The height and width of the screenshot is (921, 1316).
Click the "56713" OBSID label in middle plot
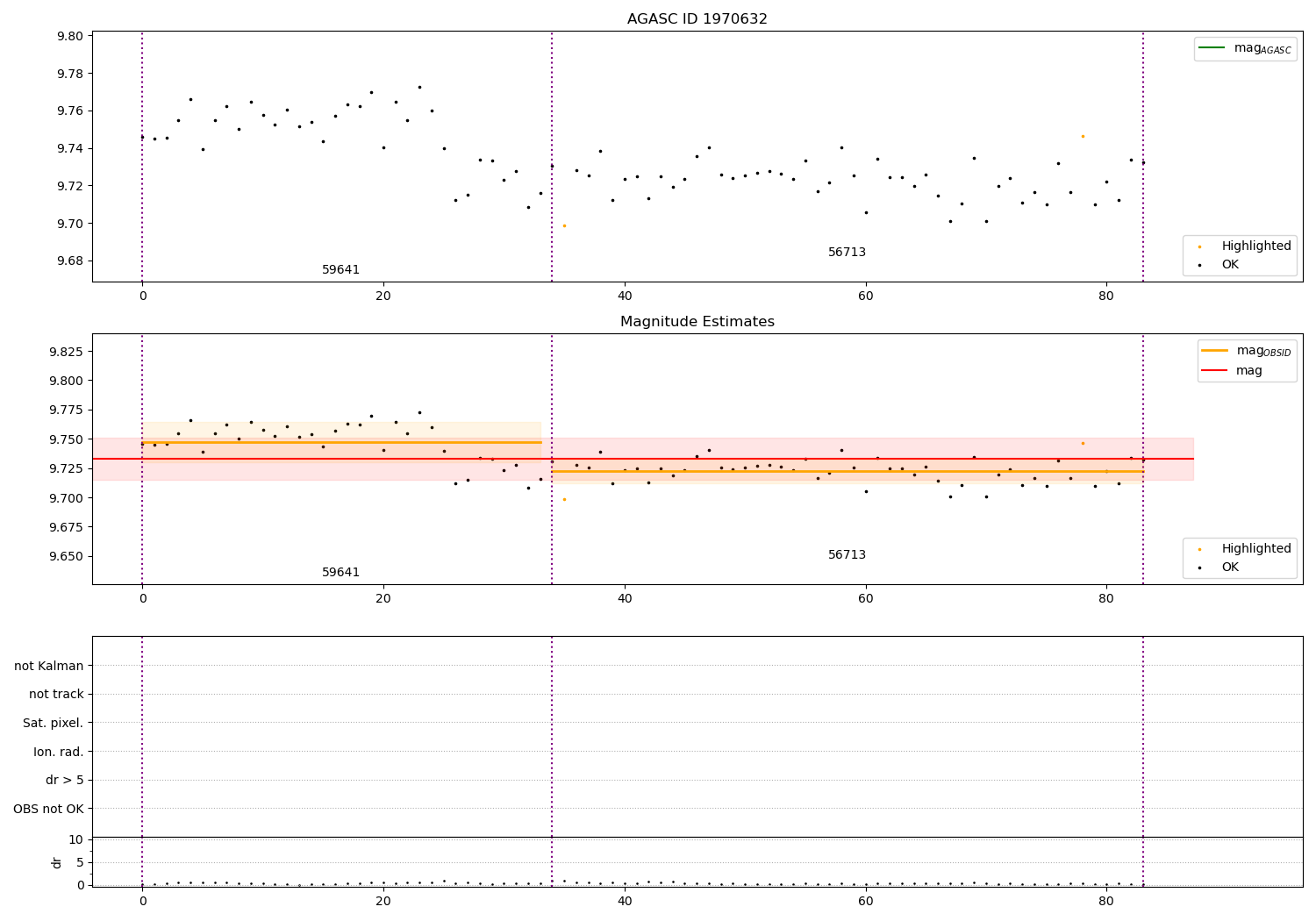847,555
